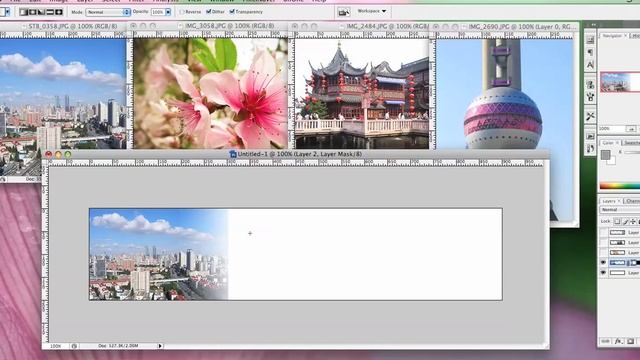Open the bottom dock icon below Layer Comps
The height and width of the screenshot is (360, 640).
pos(590,148)
